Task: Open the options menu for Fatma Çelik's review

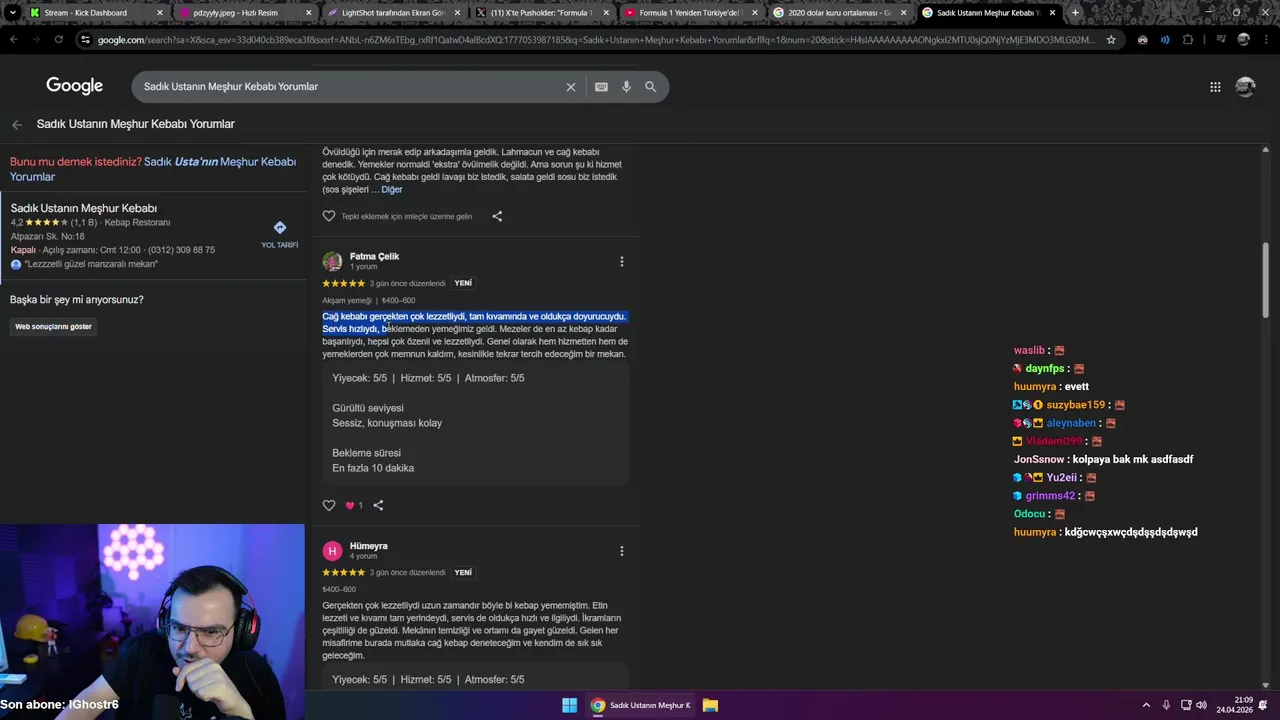Action: pyautogui.click(x=621, y=262)
